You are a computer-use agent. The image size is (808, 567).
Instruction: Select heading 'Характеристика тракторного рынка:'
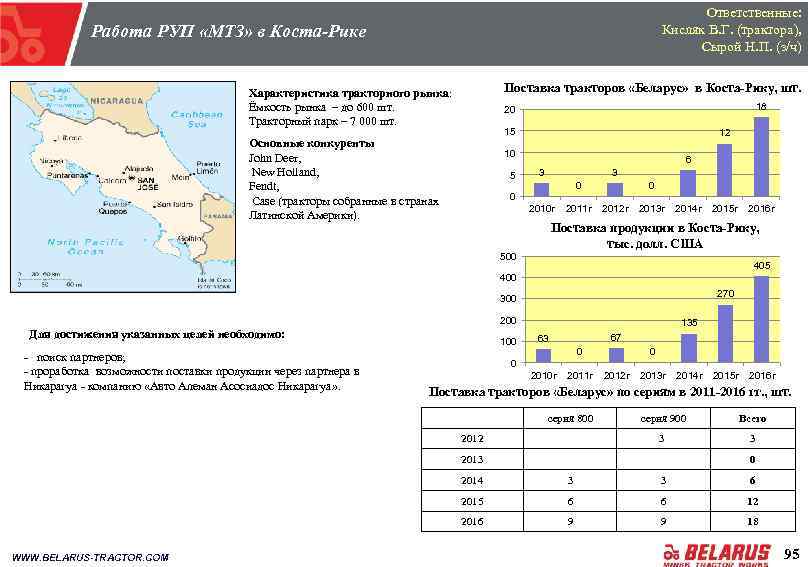tap(350, 93)
